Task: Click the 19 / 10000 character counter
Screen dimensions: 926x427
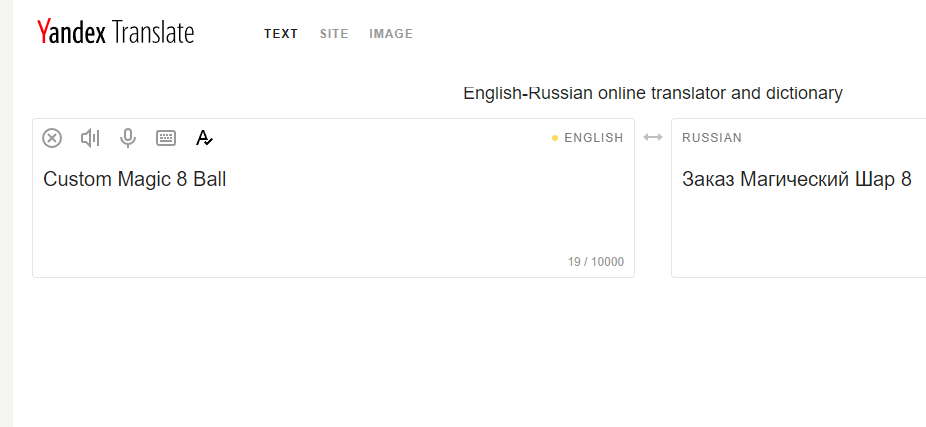Action: [596, 262]
